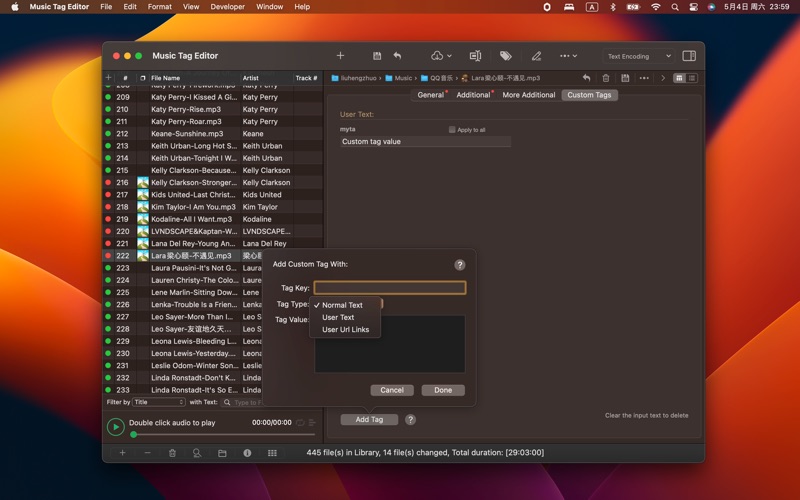
Task: Click the bottom bar find-in-library magnifier icon
Action: (x=197, y=453)
